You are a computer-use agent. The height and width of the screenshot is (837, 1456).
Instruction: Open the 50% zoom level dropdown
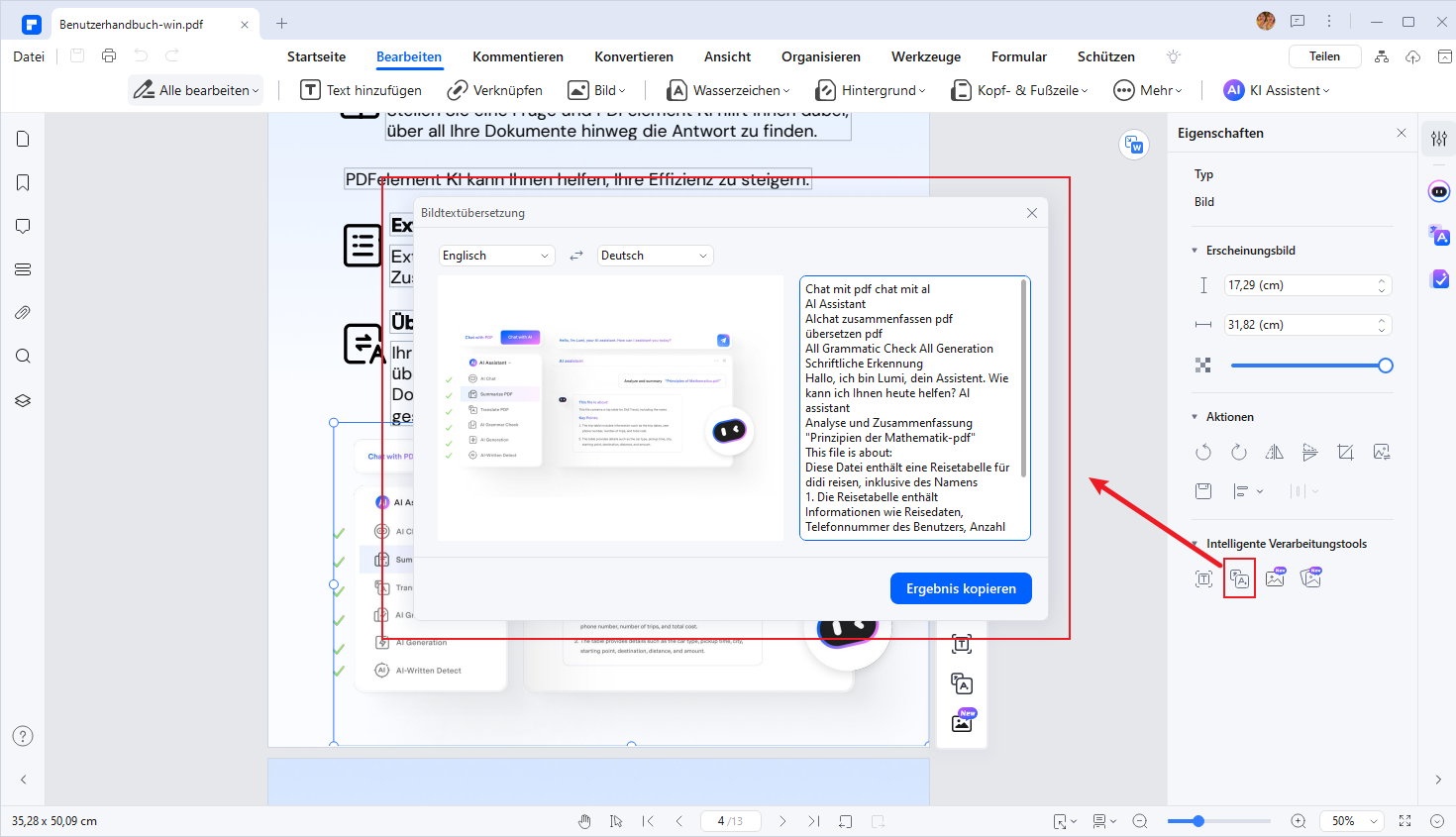[1354, 821]
